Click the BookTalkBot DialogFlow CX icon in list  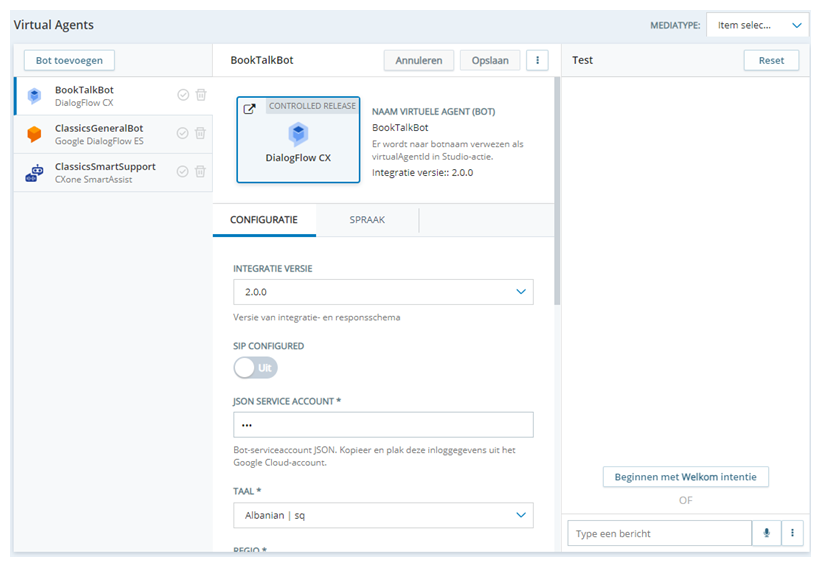pyautogui.click(x=34, y=96)
